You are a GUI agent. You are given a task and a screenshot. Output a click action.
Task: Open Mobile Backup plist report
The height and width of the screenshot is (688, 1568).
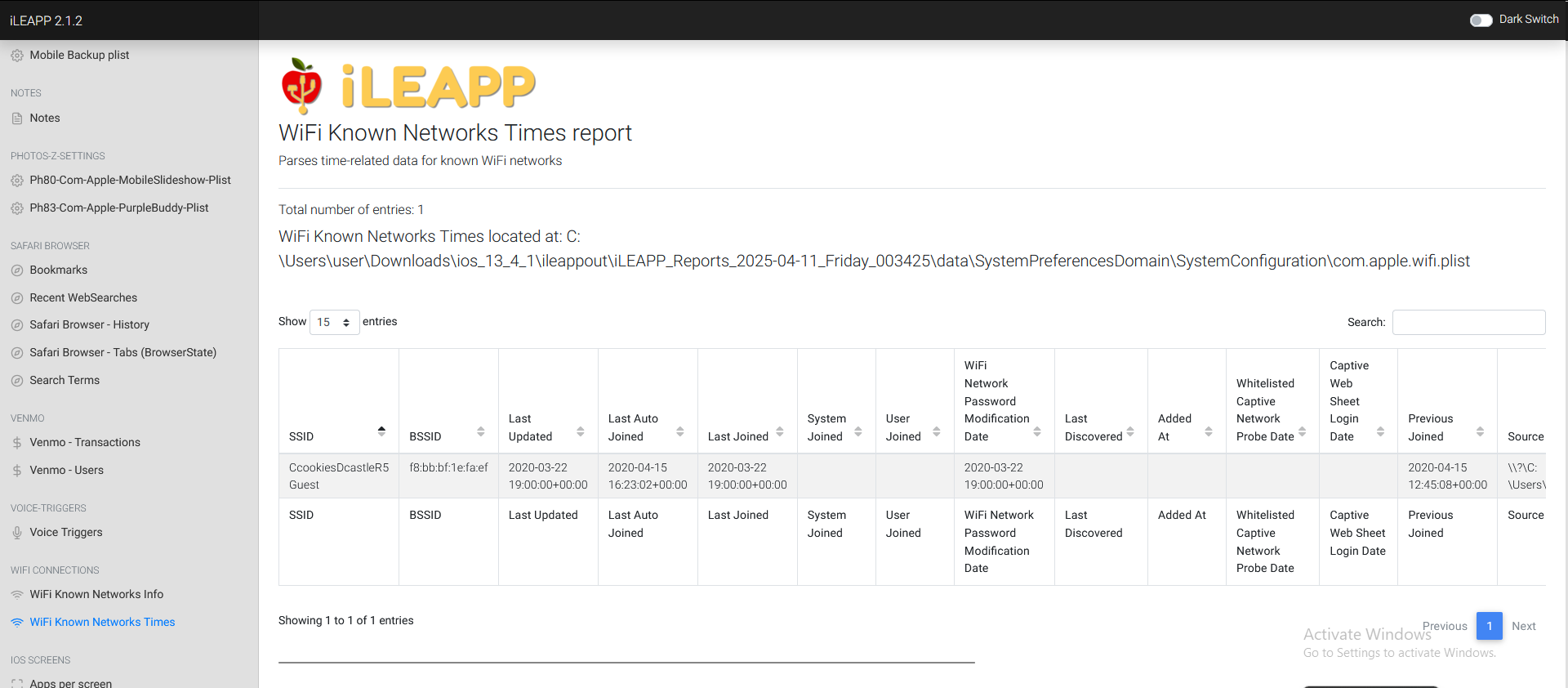(x=79, y=56)
